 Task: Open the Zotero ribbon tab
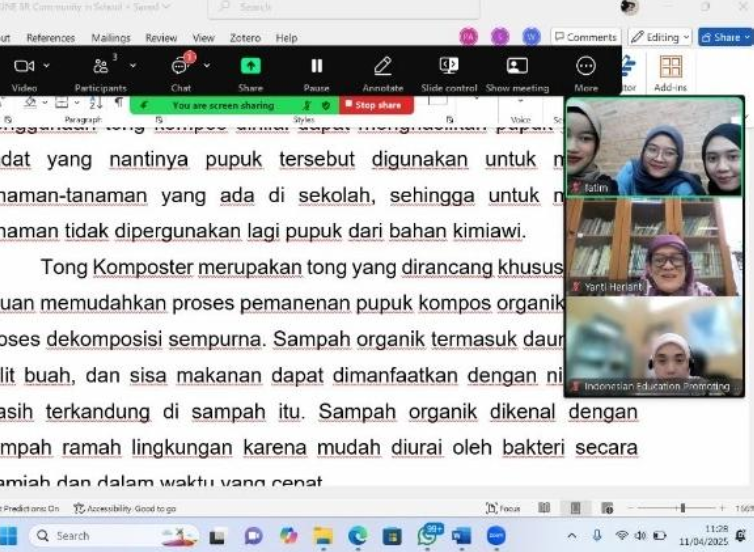(245, 38)
